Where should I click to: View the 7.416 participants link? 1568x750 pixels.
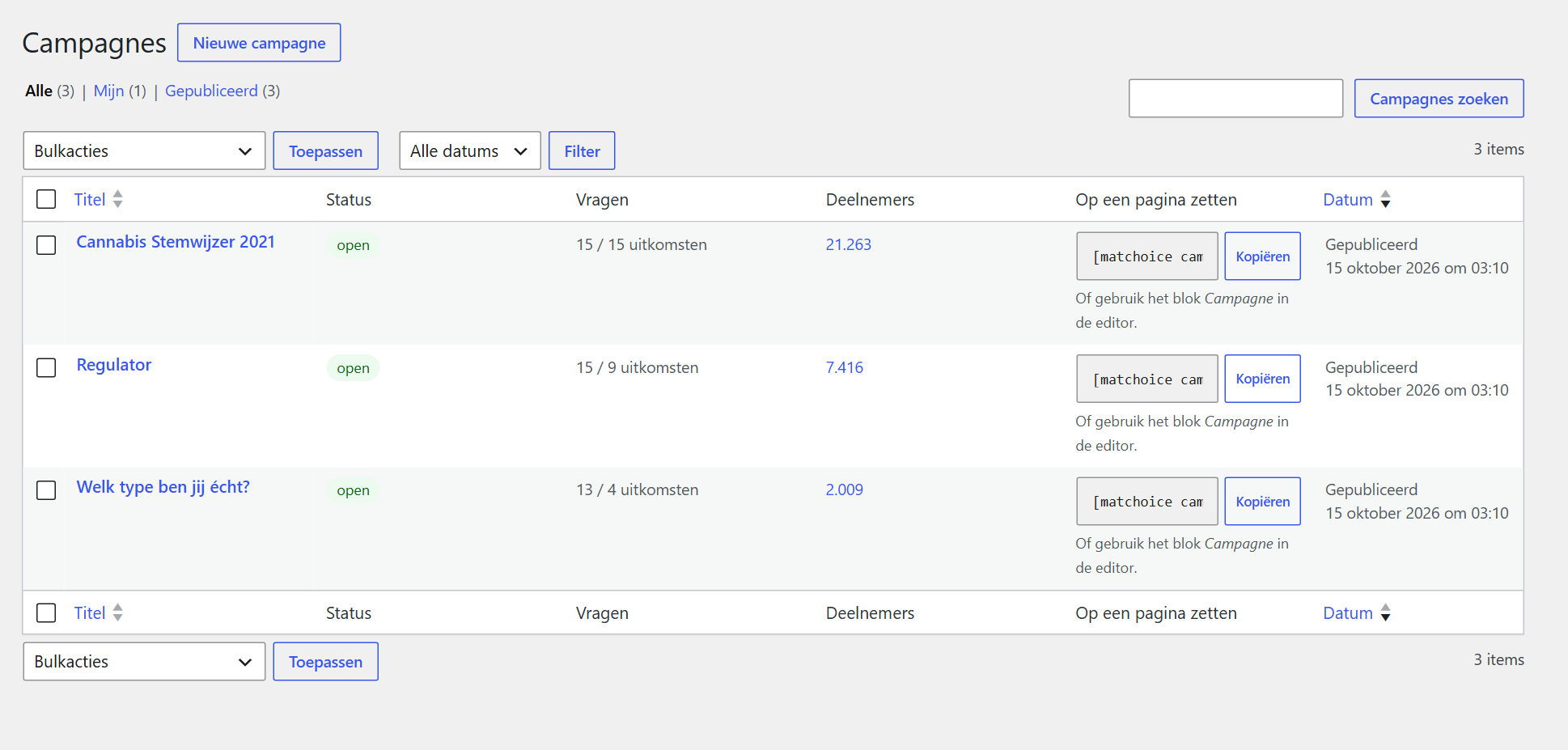pos(844,367)
